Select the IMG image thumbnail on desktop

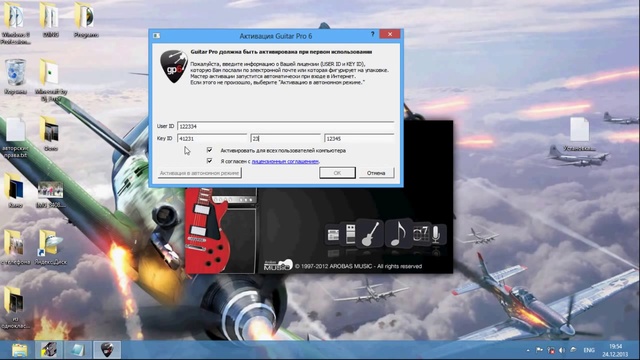pyautogui.click(x=51, y=194)
